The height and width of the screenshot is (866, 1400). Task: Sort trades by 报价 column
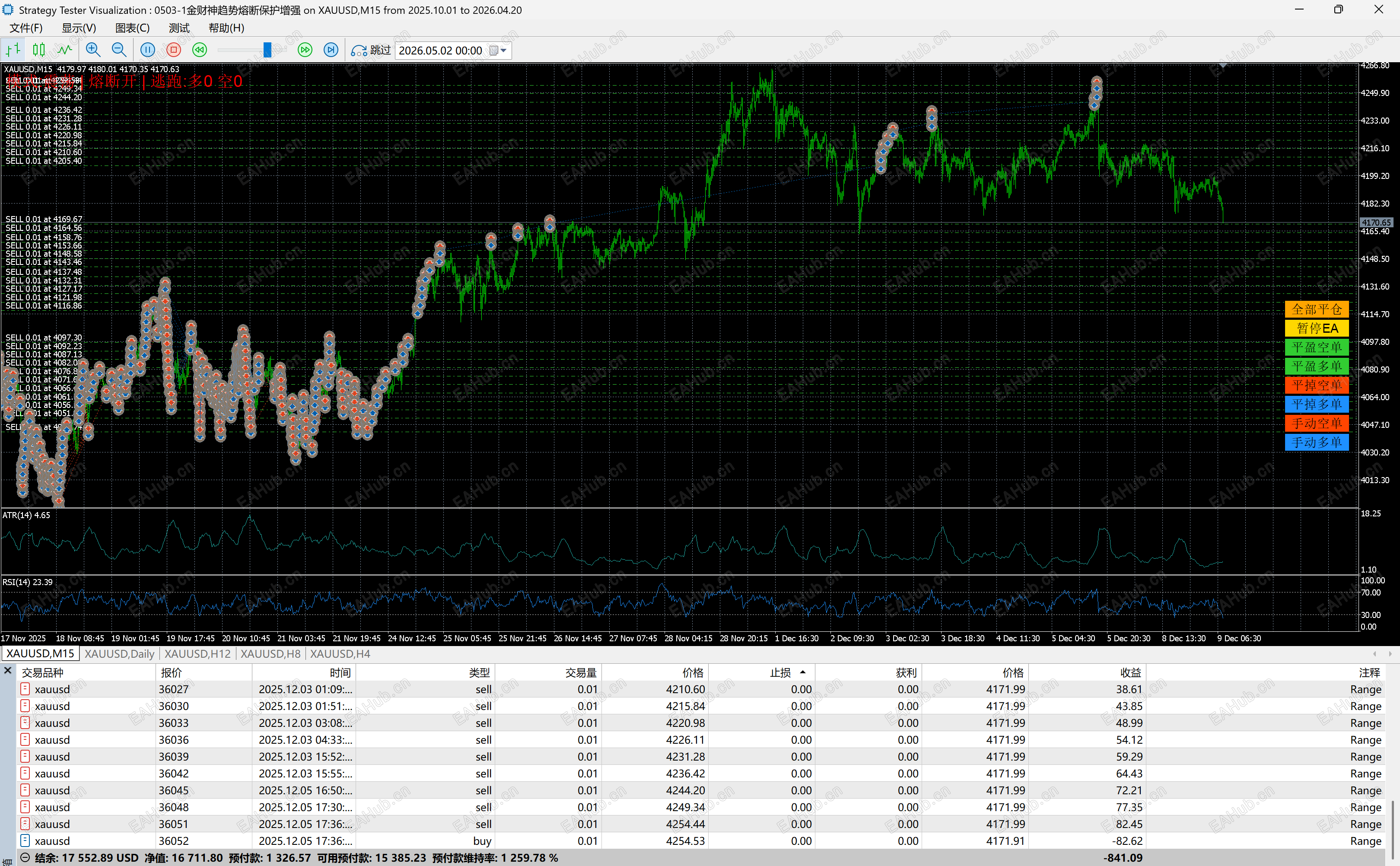(x=204, y=672)
